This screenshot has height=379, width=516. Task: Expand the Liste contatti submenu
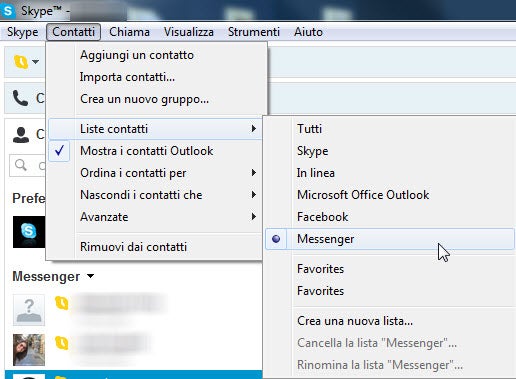click(155, 129)
